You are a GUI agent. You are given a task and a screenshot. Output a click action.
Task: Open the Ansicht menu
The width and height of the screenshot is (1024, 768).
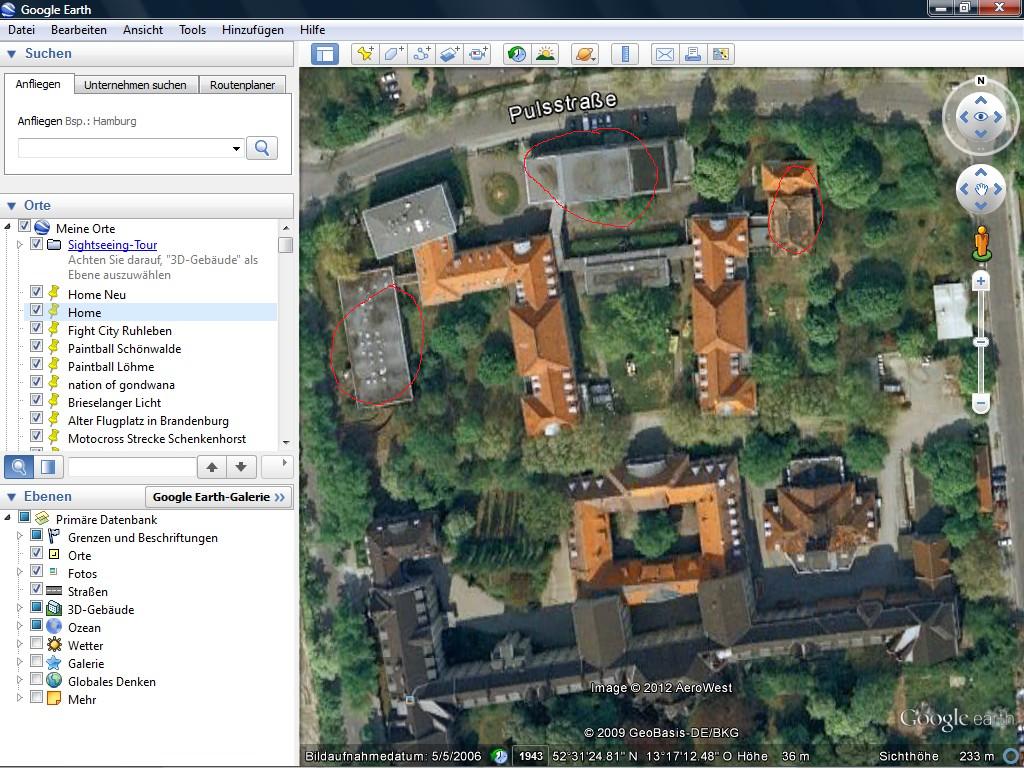[x=143, y=30]
